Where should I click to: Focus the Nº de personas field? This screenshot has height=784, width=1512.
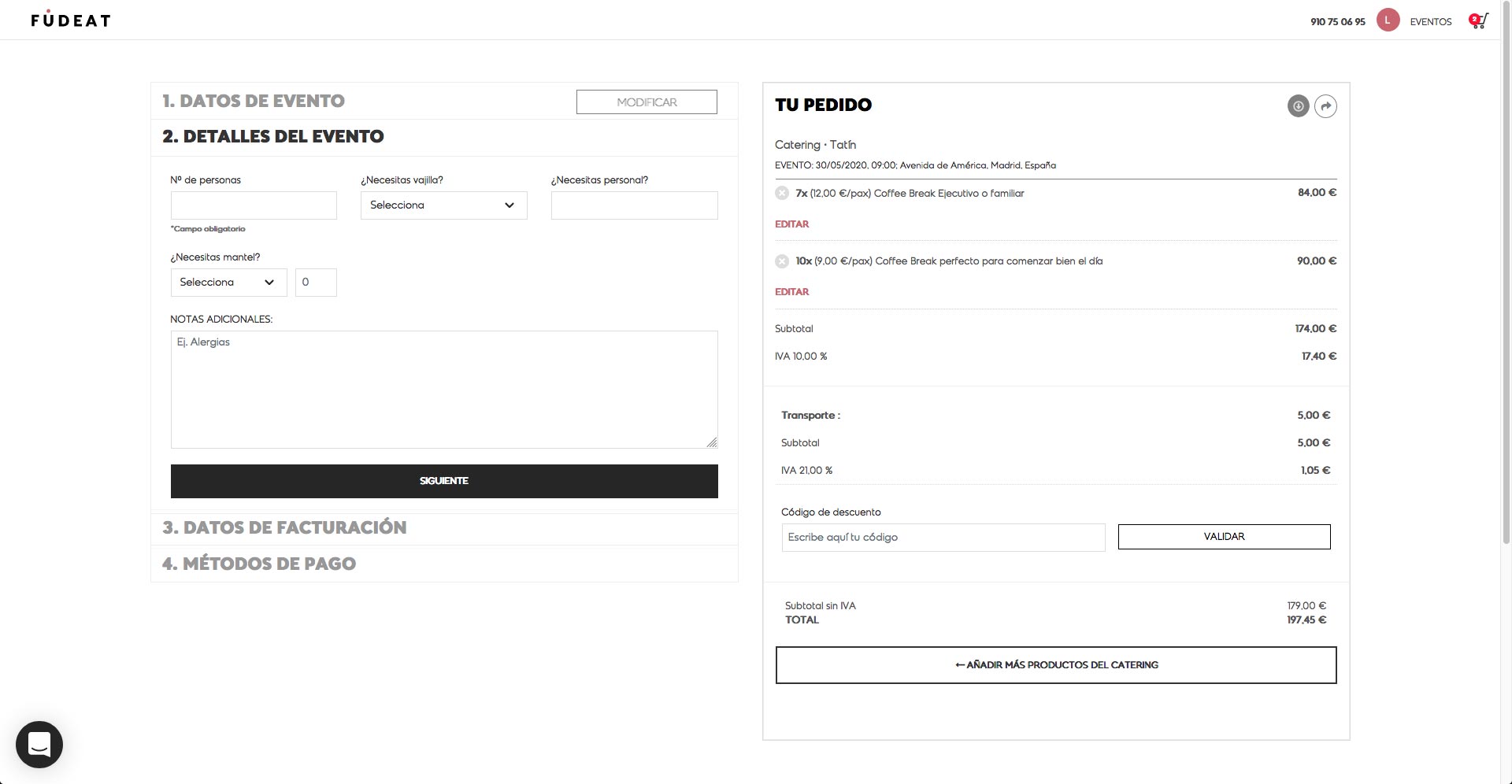254,205
